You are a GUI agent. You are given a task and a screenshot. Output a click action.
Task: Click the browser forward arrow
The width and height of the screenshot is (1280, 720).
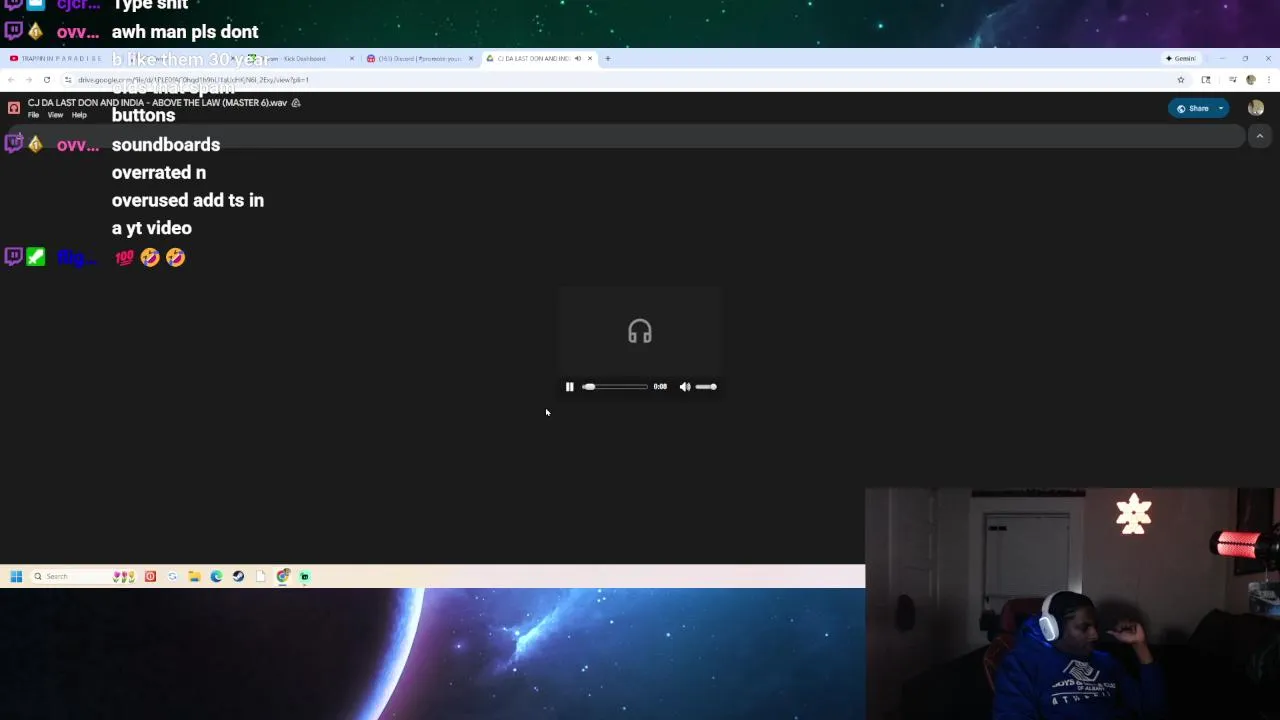[29, 80]
